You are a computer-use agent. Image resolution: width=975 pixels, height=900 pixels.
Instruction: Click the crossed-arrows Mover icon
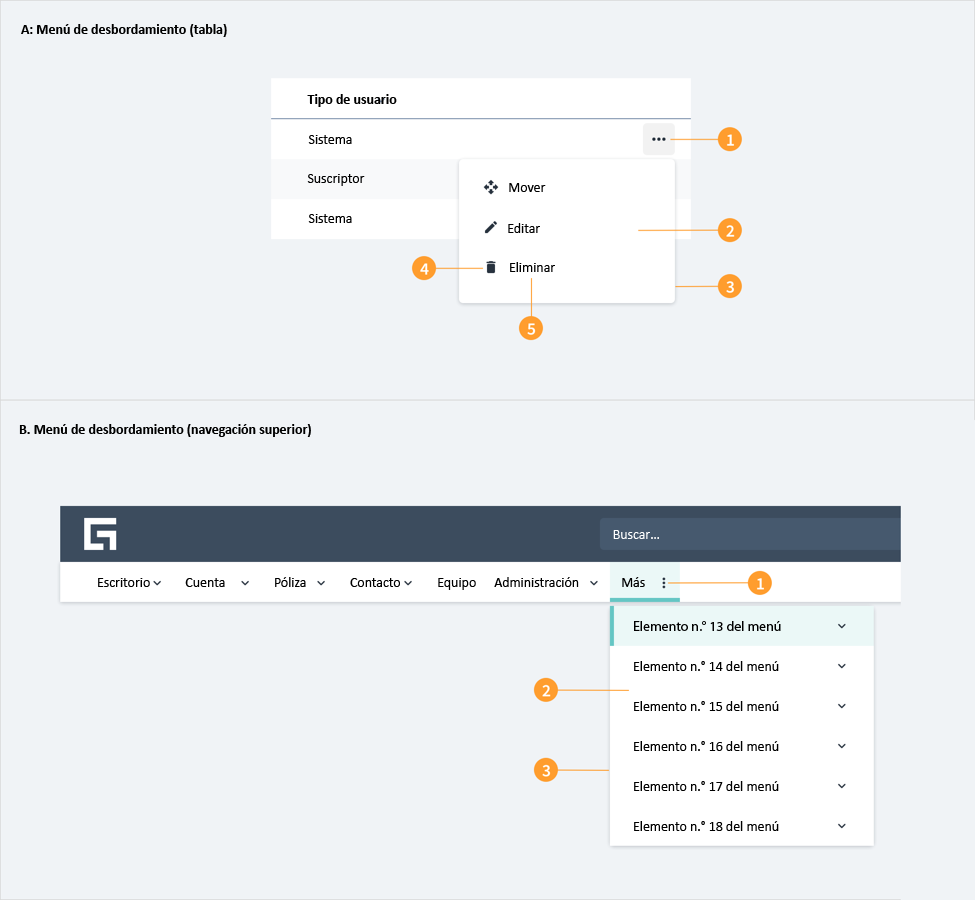491,187
